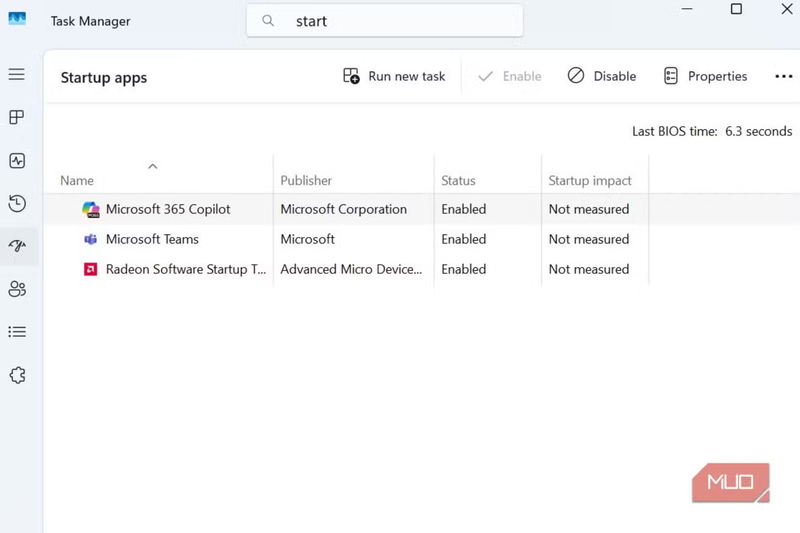This screenshot has width=800, height=533.
Task: Select Startup apps sidebar icon
Action: (17, 246)
